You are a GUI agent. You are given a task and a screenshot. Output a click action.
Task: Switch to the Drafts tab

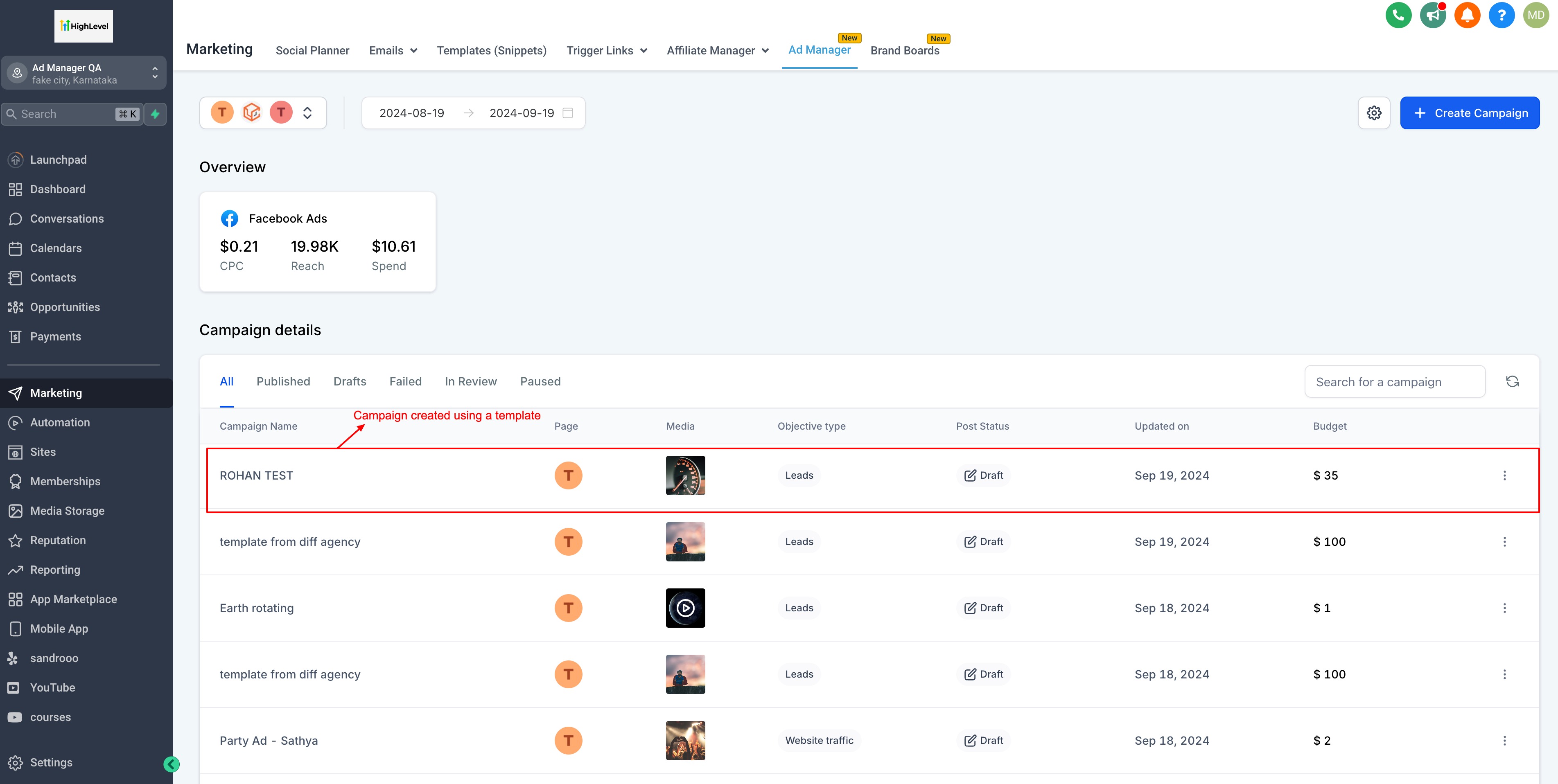coord(350,381)
